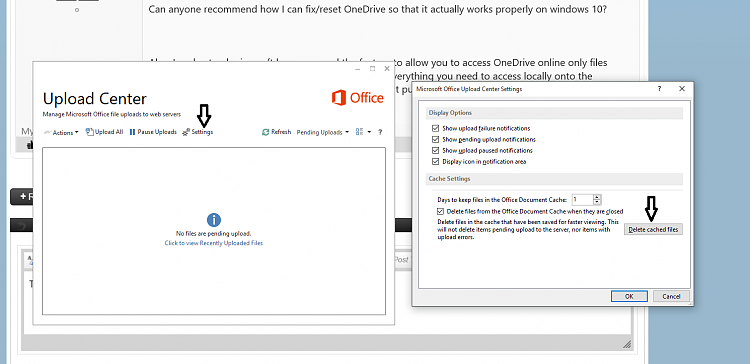Toggle Show upload failure notifications checkbox
The image size is (750, 364).
(x=435, y=129)
